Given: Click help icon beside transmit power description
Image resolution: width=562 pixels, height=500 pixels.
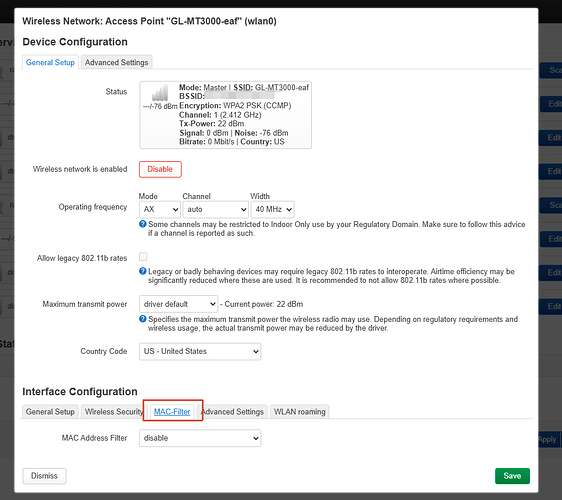Looking at the screenshot, I should point(143,319).
